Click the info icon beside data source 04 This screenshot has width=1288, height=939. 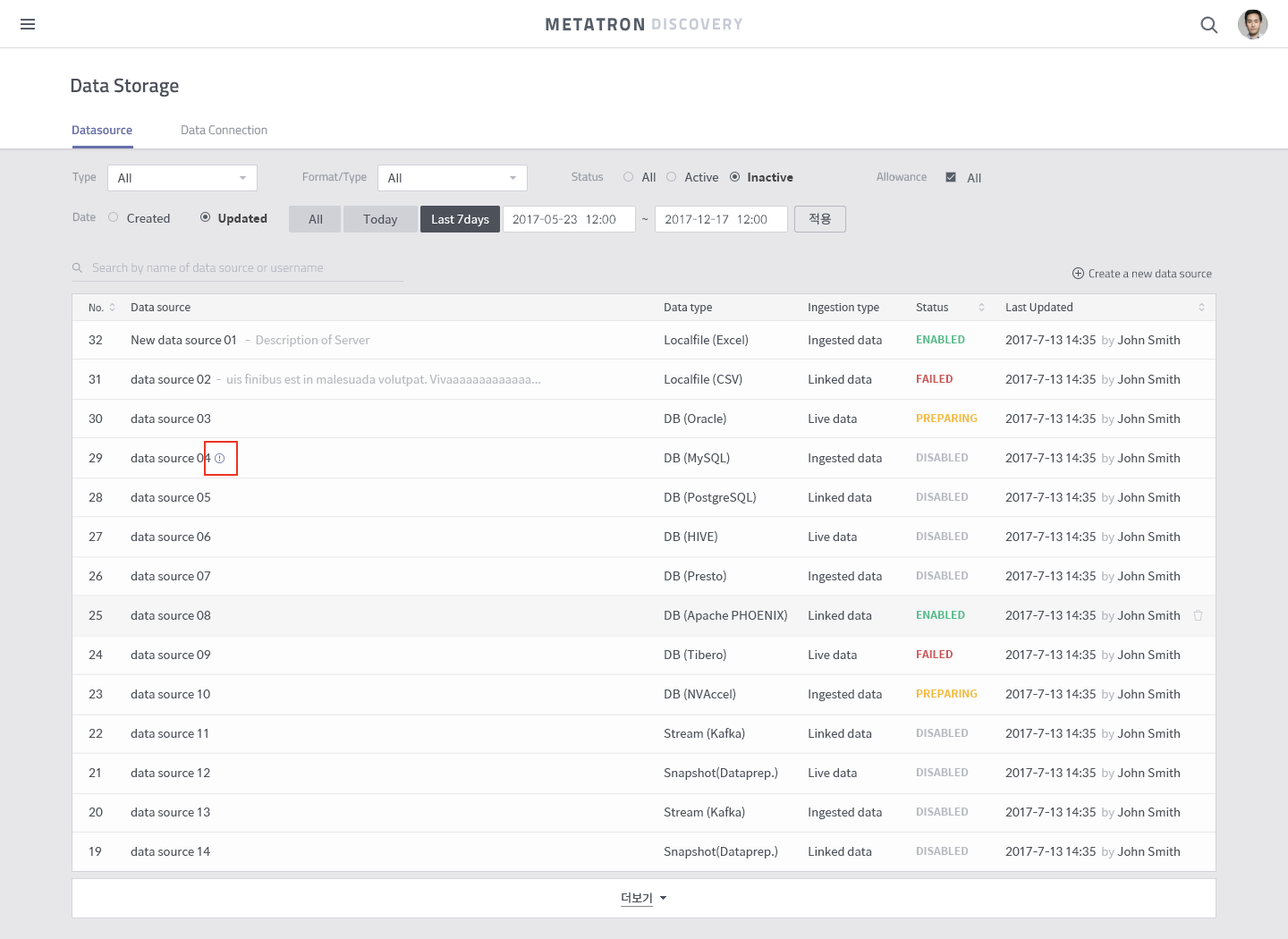pos(220,459)
